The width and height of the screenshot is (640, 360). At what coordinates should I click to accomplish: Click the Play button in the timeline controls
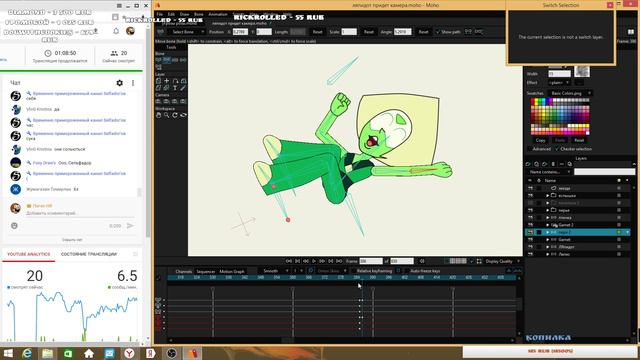pyautogui.click(x=314, y=261)
